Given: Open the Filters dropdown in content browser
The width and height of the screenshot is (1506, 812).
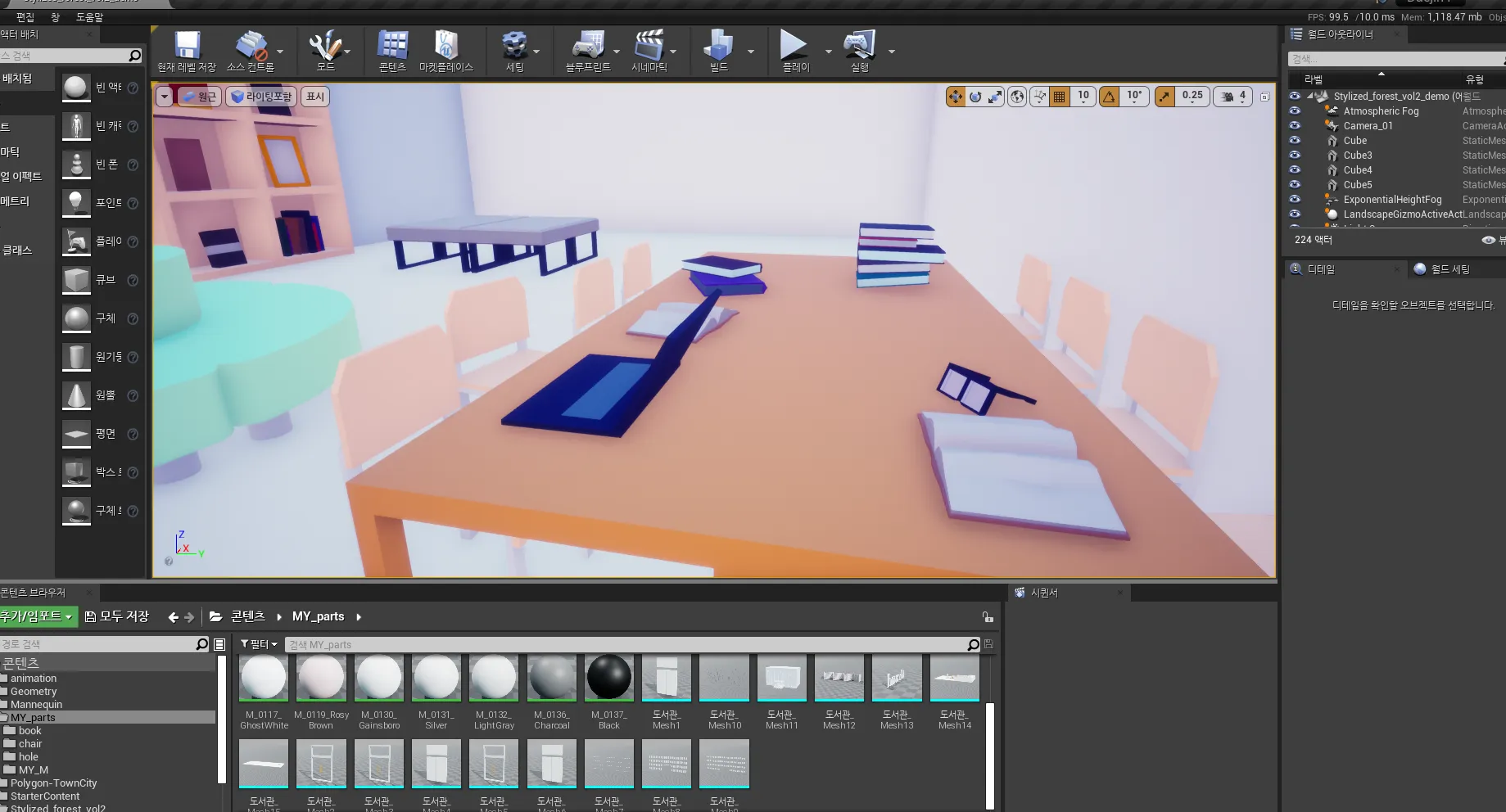Looking at the screenshot, I should tap(259, 644).
